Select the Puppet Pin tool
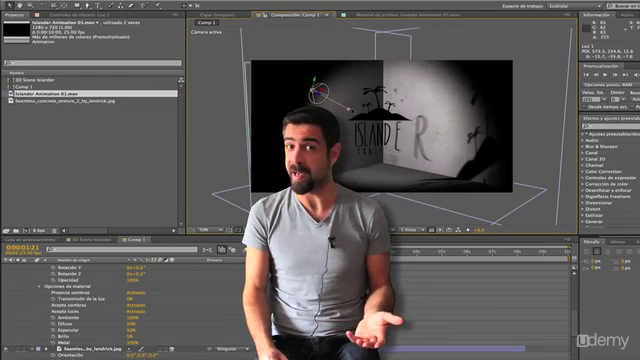The width and height of the screenshot is (640, 360). click(x=158, y=5)
